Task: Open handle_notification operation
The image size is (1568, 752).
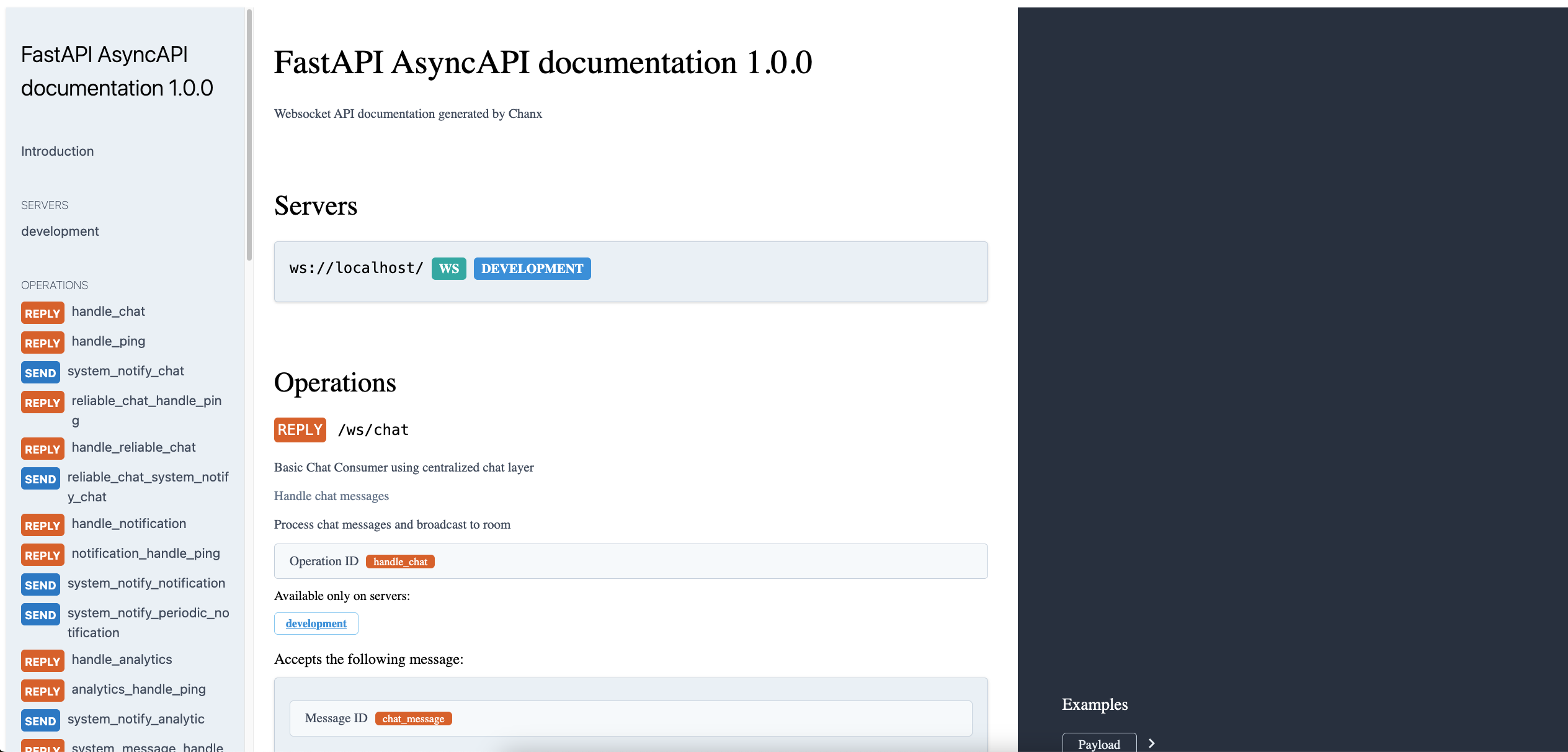Action: tap(128, 524)
